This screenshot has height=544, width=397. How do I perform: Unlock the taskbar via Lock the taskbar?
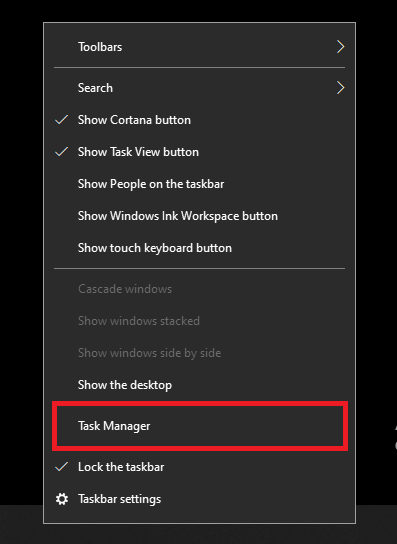pyautogui.click(x=200, y=467)
